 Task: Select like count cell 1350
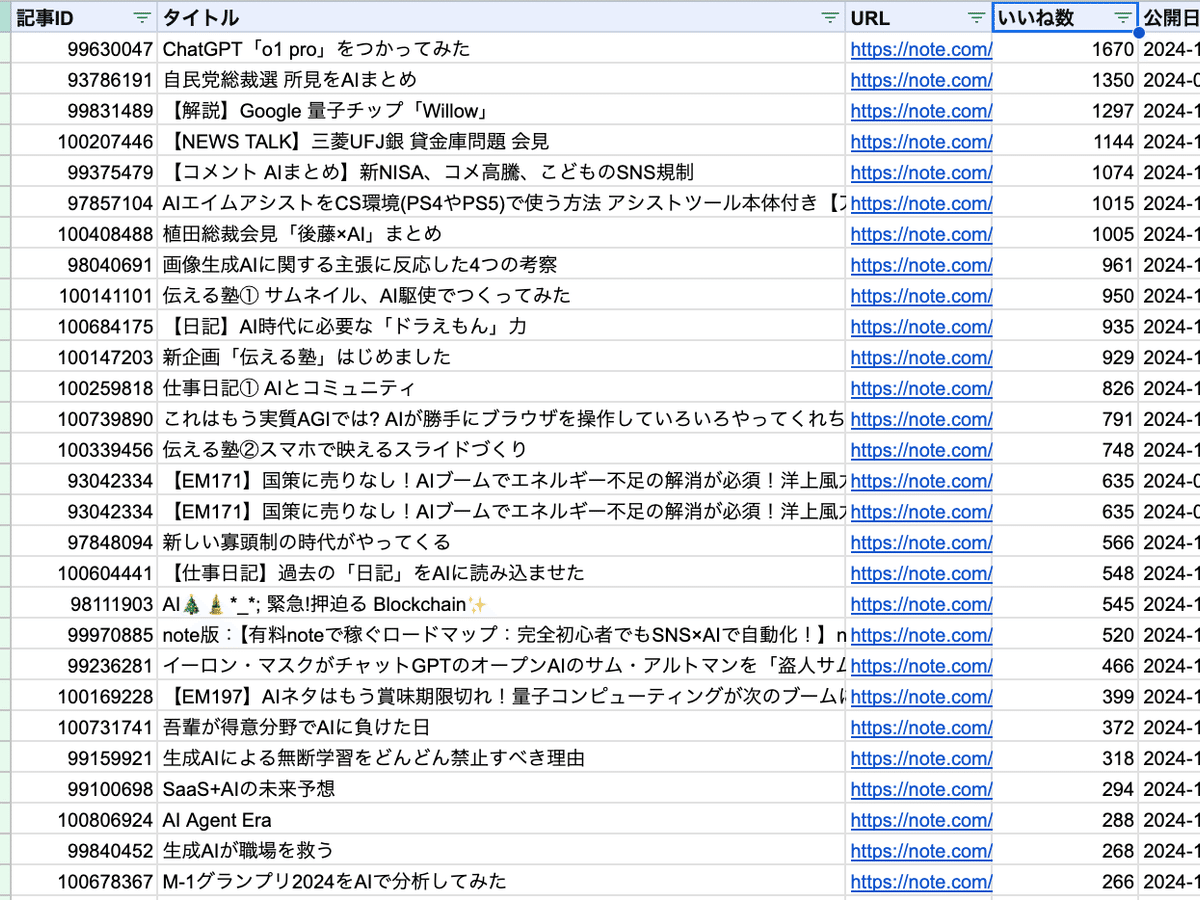pos(1065,80)
